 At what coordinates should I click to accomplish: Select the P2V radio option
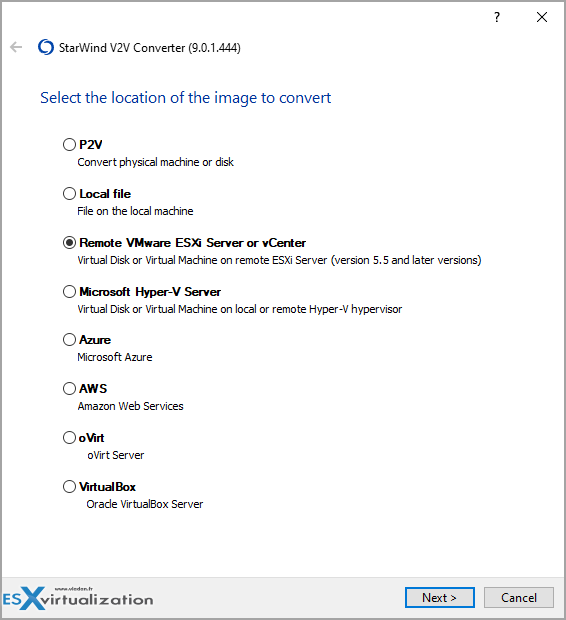(69, 144)
